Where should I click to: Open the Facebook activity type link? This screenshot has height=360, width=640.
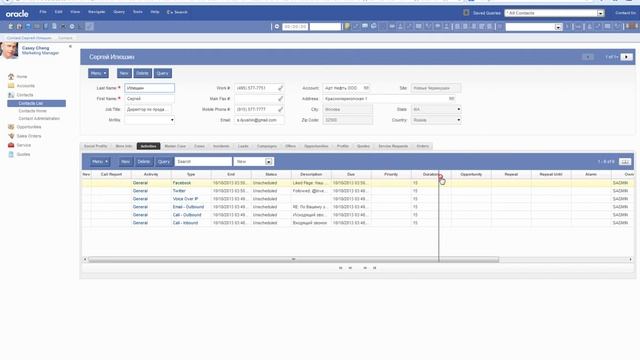click(x=182, y=183)
